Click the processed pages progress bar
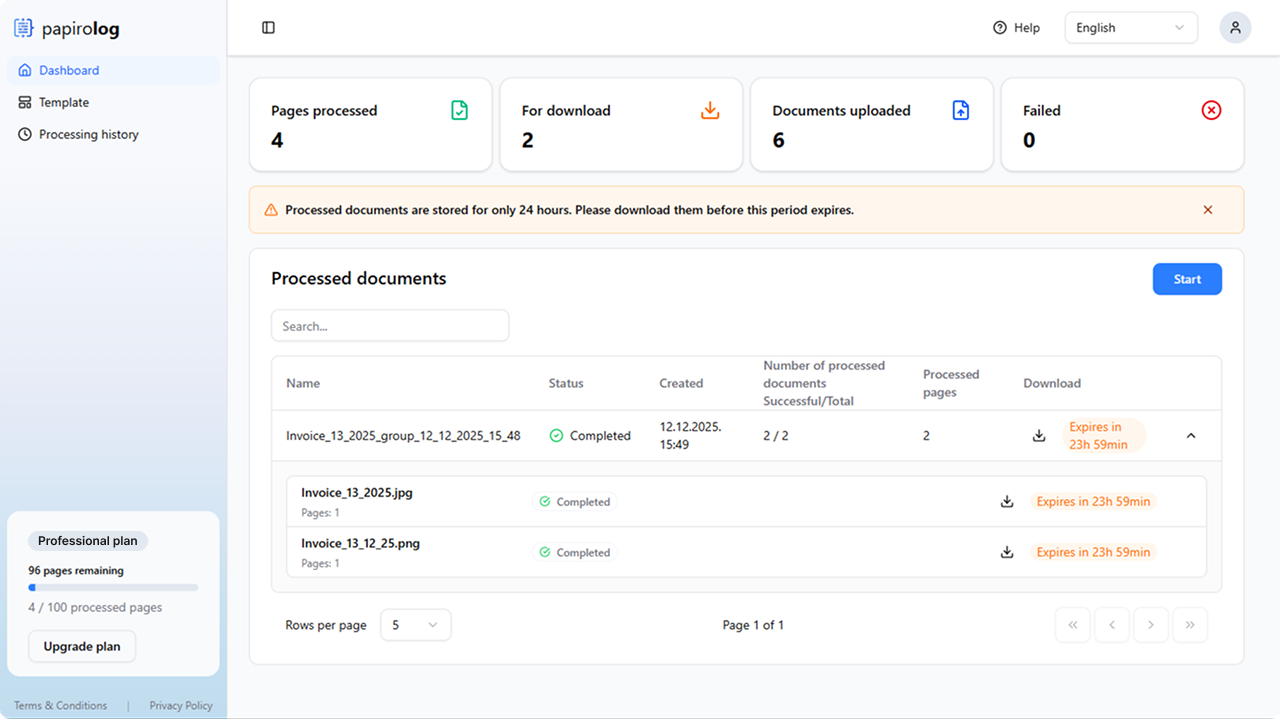 coord(113,588)
